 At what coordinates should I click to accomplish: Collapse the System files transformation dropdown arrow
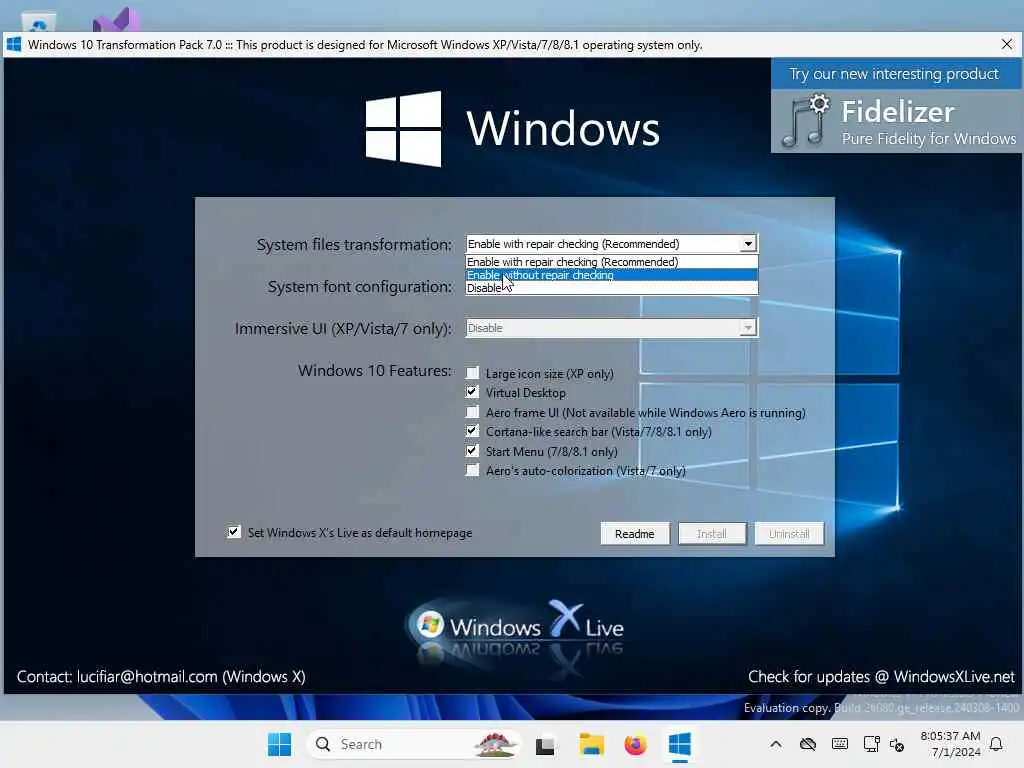pyautogui.click(x=748, y=244)
